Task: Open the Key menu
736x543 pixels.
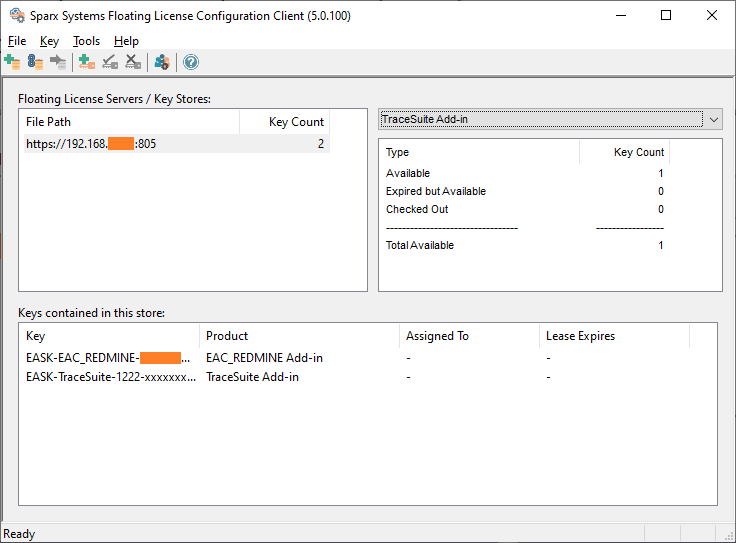Action: coord(49,41)
